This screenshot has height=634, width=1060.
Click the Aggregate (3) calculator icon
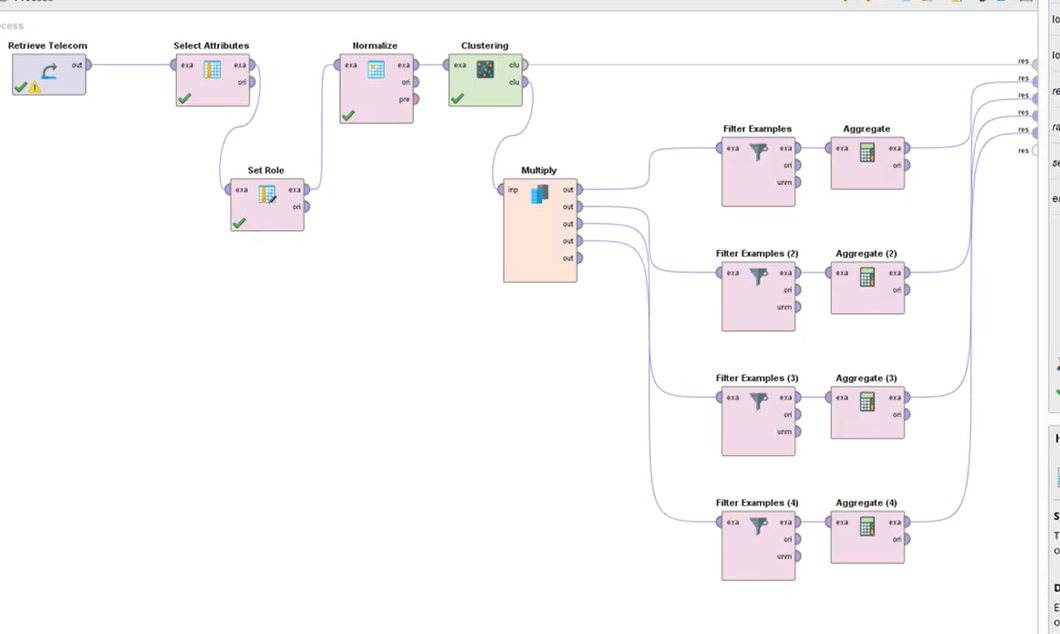tap(867, 401)
